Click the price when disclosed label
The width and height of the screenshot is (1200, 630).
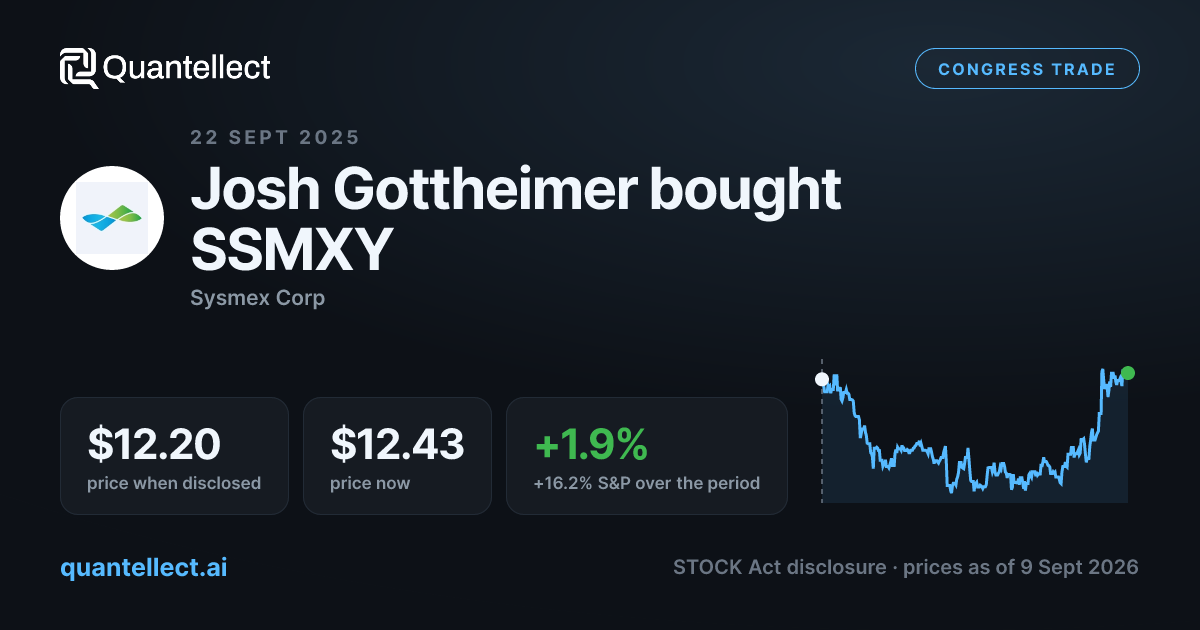click(174, 483)
